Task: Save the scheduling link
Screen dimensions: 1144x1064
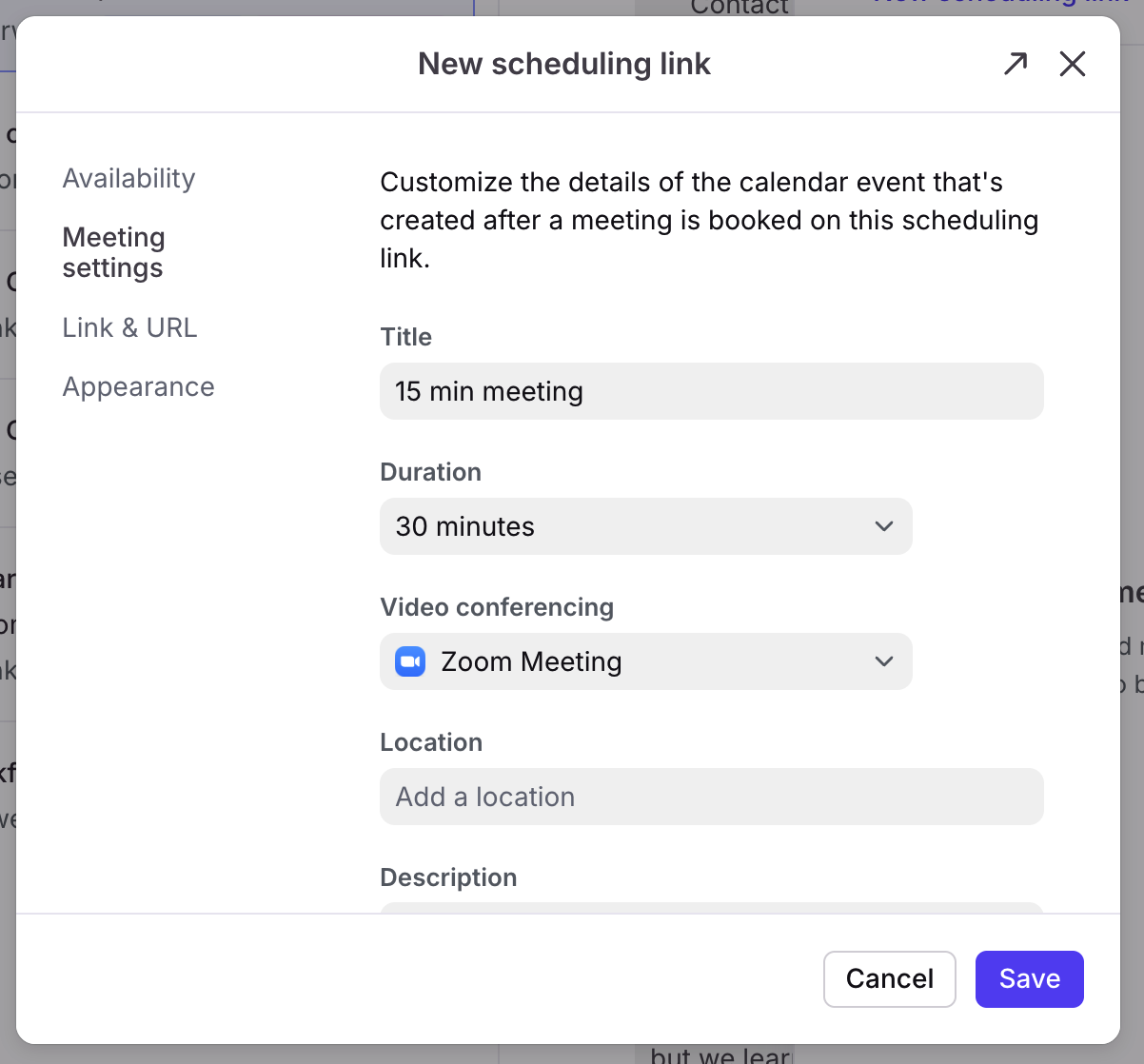Action: point(1029,978)
